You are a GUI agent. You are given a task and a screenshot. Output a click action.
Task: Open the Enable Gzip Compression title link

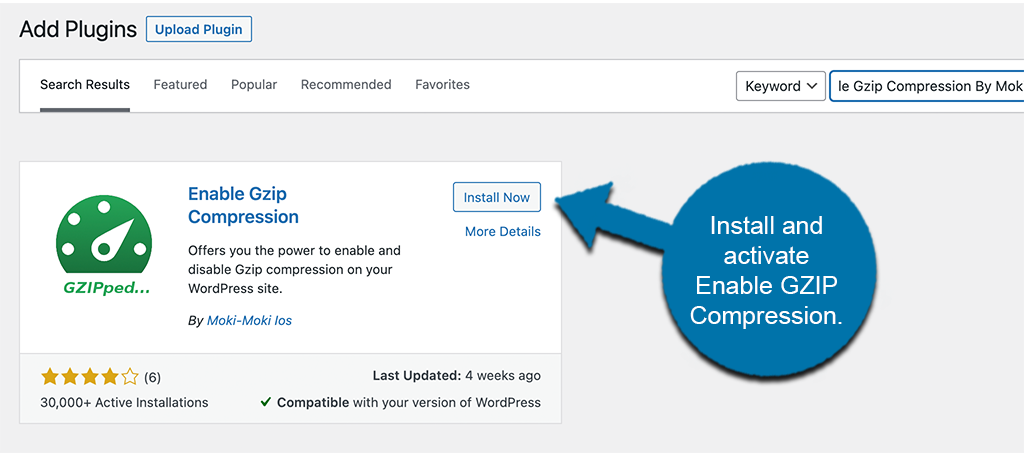[243, 205]
